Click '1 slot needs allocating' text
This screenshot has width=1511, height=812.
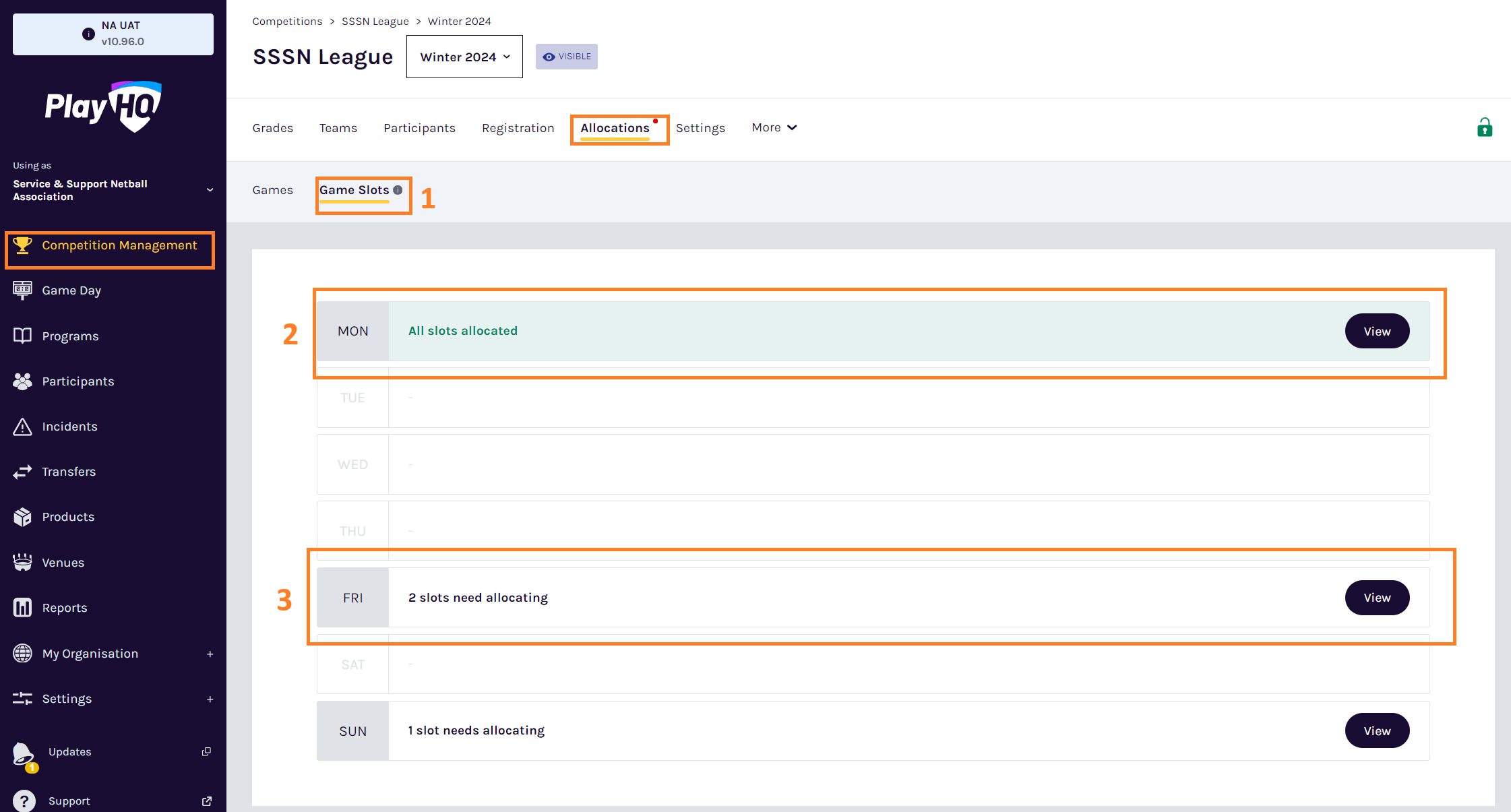pyautogui.click(x=476, y=730)
